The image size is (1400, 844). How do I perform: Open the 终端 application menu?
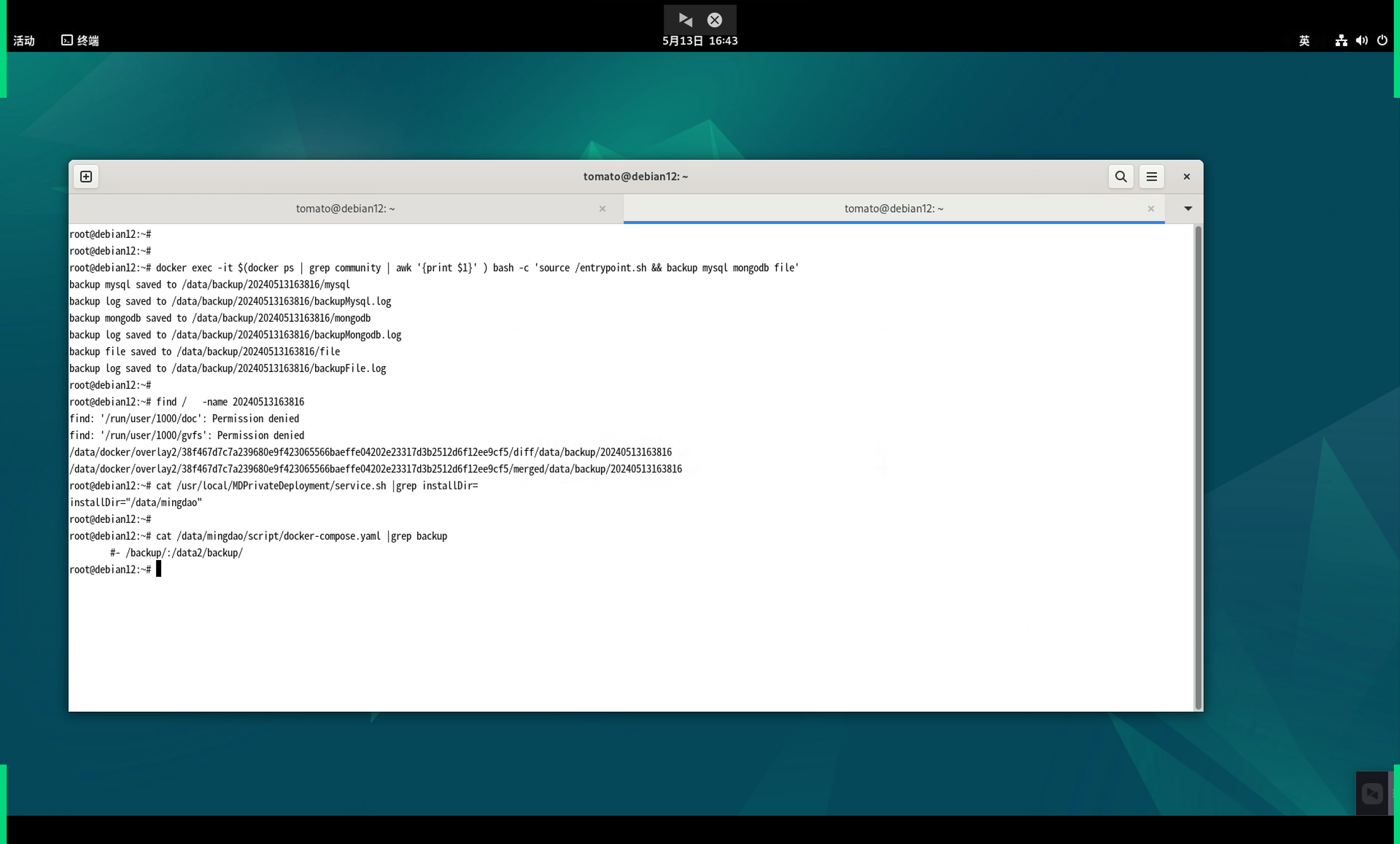(x=80, y=41)
